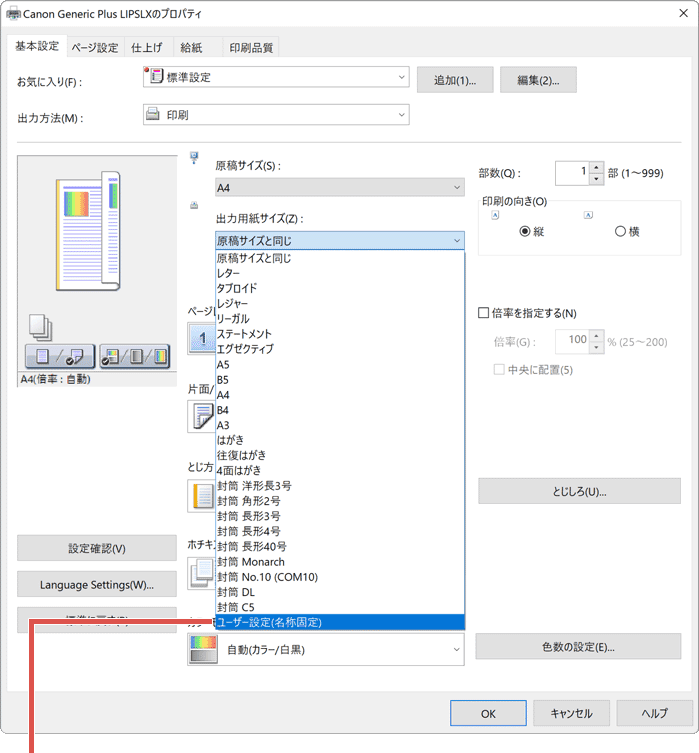This screenshot has width=699, height=753.
Task: Select レター in the paper size list
Action: coord(340,273)
